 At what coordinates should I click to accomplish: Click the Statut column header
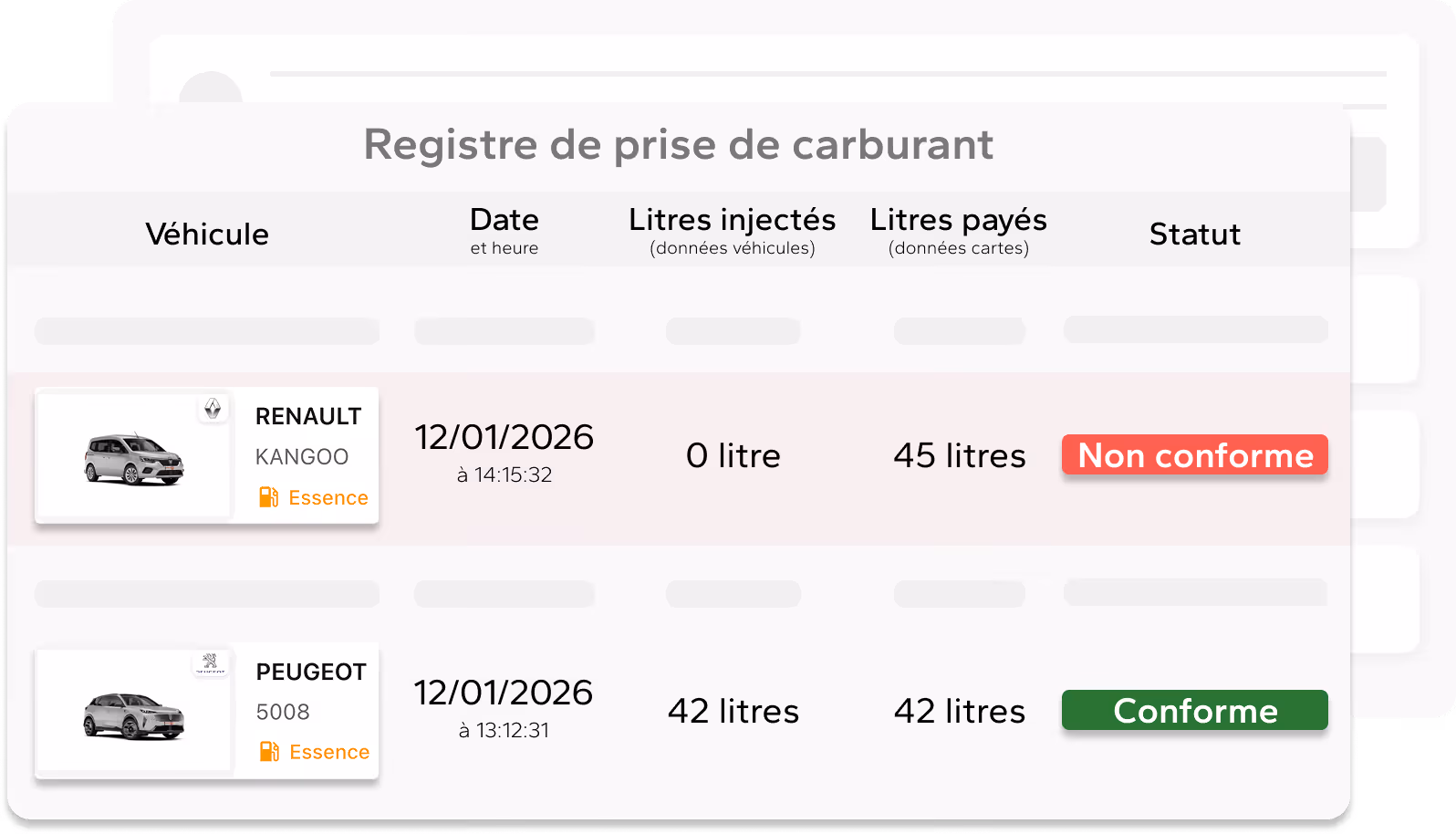pyautogui.click(x=1195, y=235)
